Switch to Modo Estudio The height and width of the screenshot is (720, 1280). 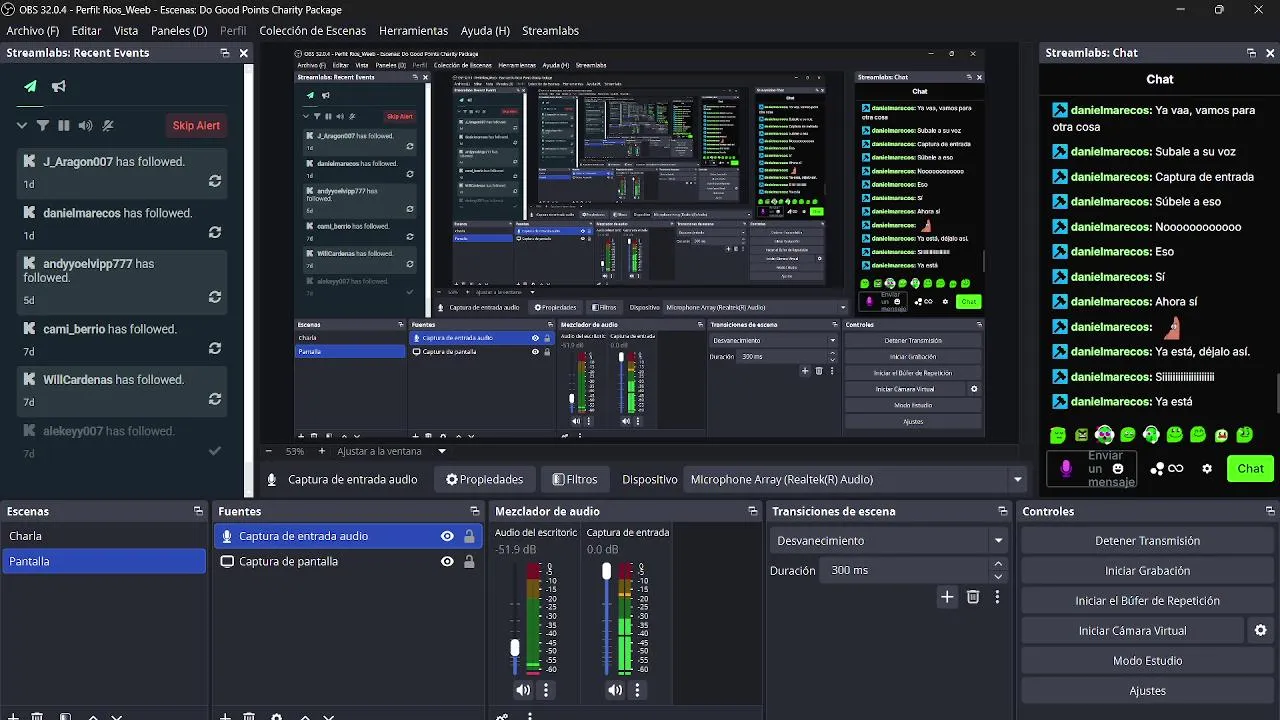(x=1147, y=661)
